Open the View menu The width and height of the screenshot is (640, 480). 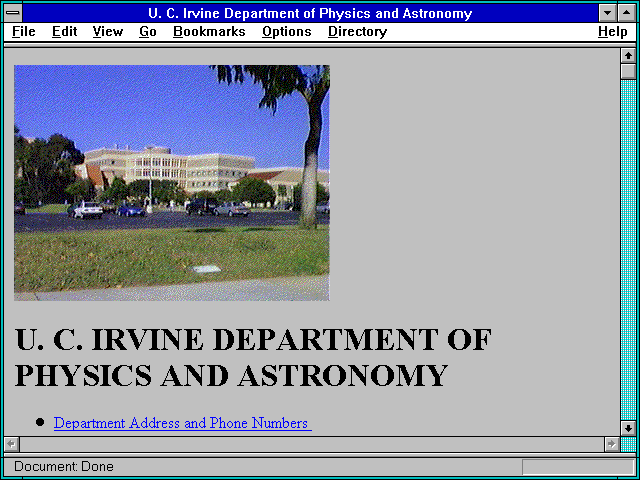coord(107,32)
